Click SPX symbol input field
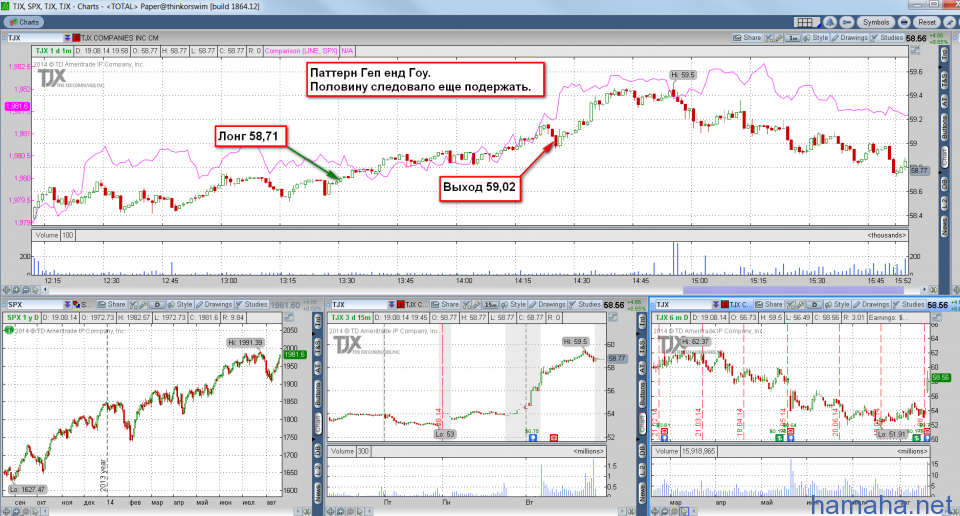The image size is (960, 516). coord(35,304)
